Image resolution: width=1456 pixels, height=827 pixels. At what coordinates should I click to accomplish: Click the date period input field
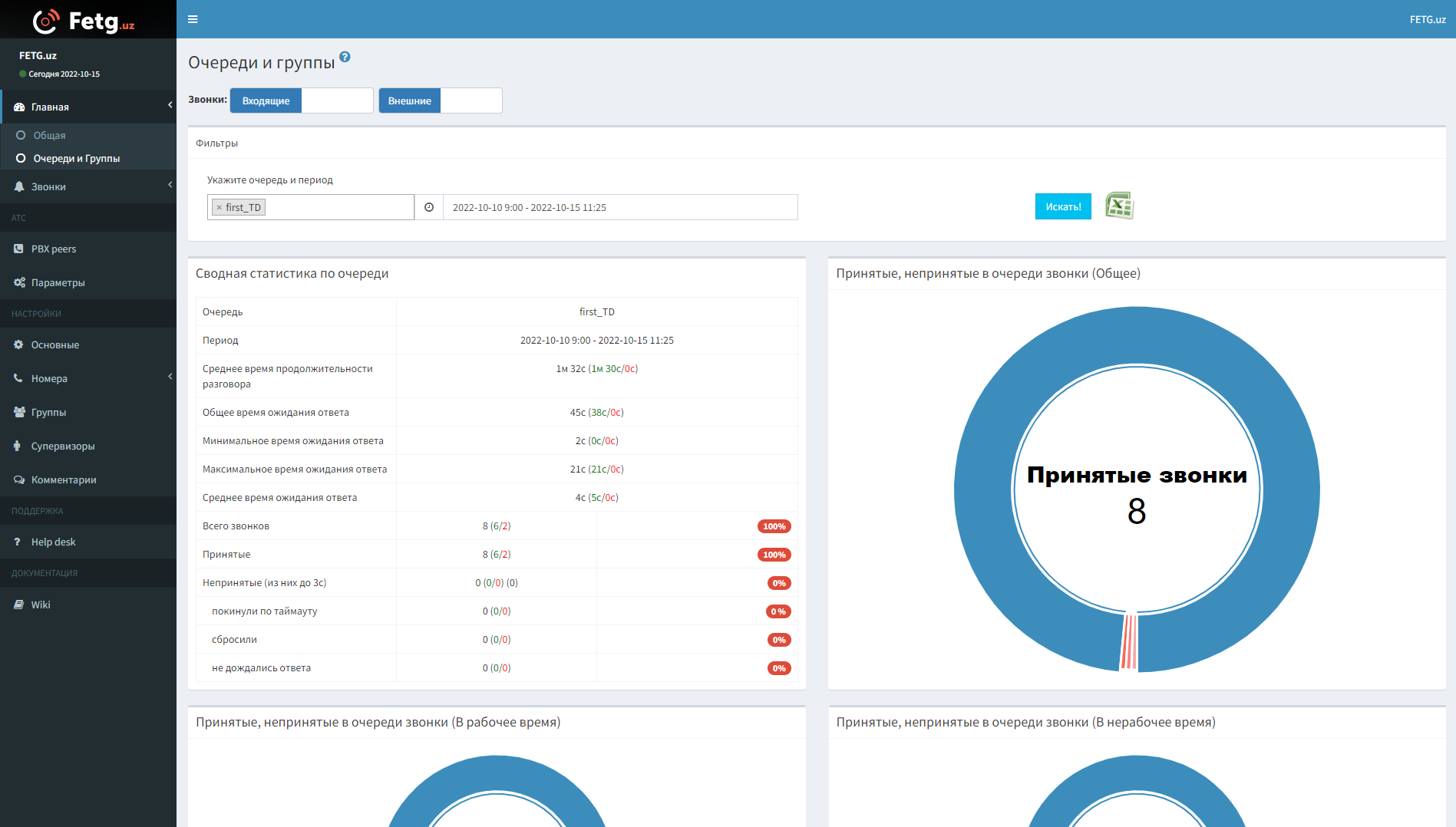tap(619, 207)
